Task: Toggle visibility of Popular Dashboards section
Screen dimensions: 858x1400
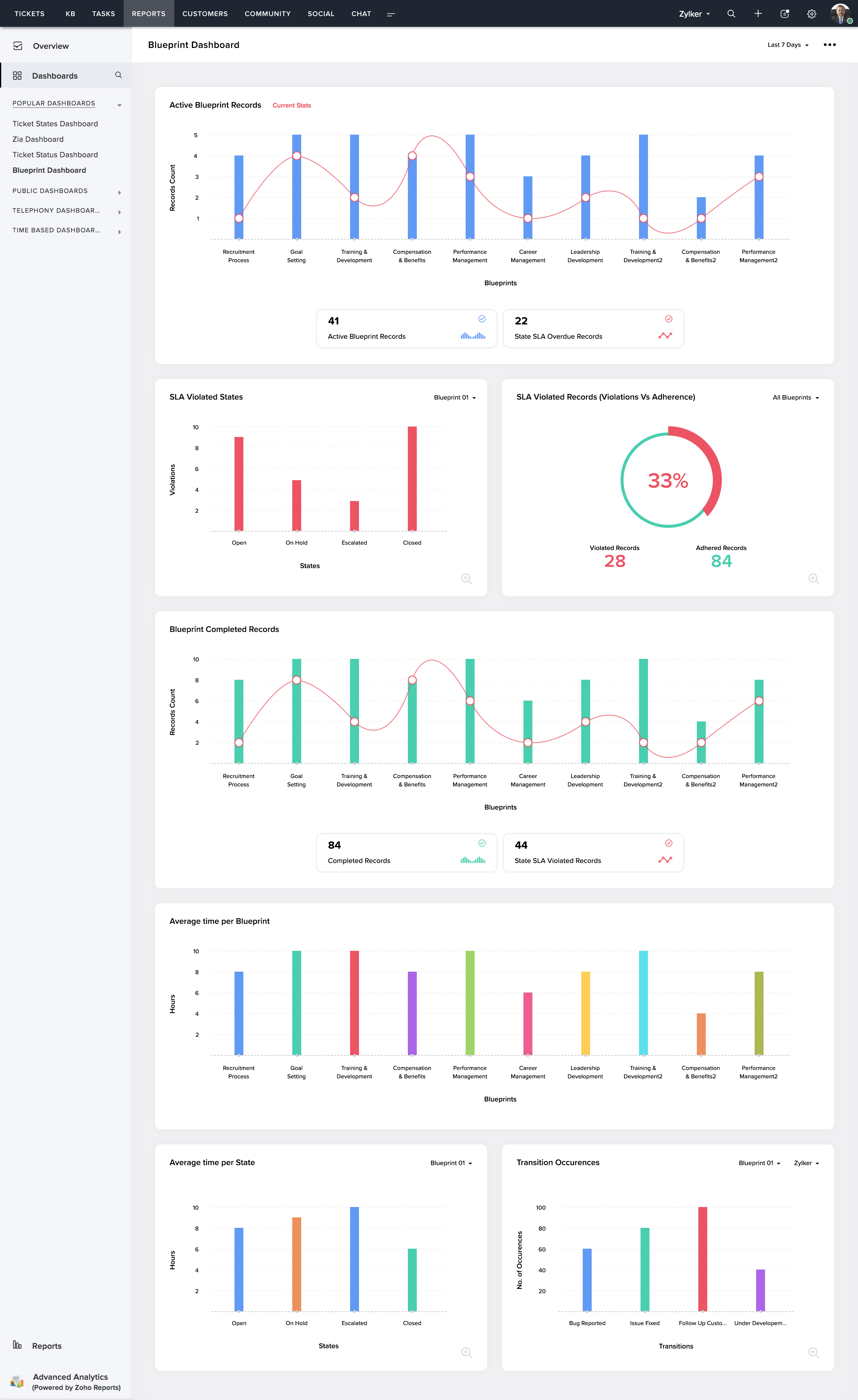Action: (x=119, y=104)
